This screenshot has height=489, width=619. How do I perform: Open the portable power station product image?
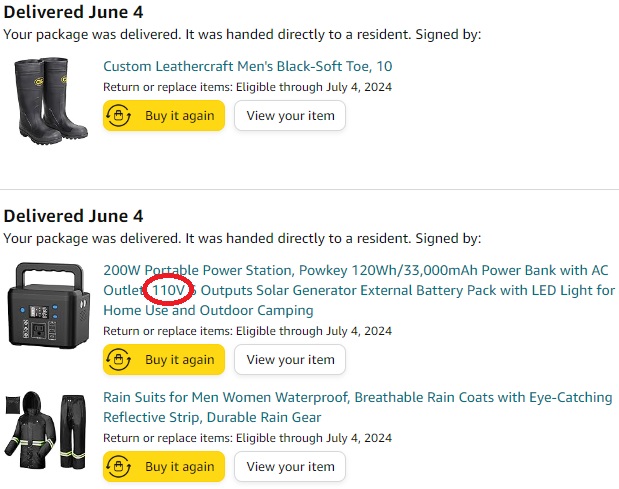pos(49,305)
